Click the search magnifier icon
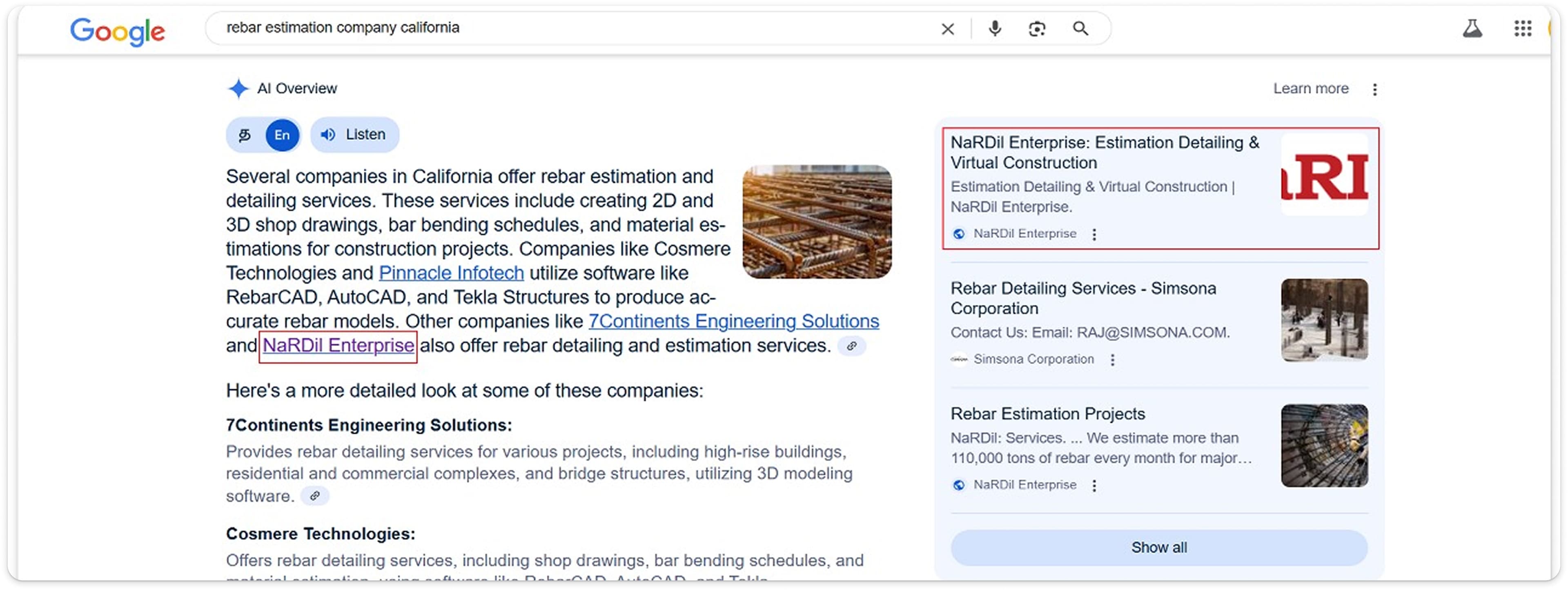 point(1081,29)
